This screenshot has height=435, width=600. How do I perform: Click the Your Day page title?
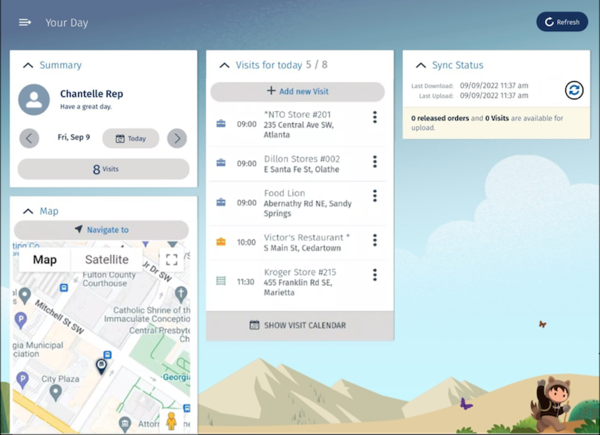click(x=67, y=23)
